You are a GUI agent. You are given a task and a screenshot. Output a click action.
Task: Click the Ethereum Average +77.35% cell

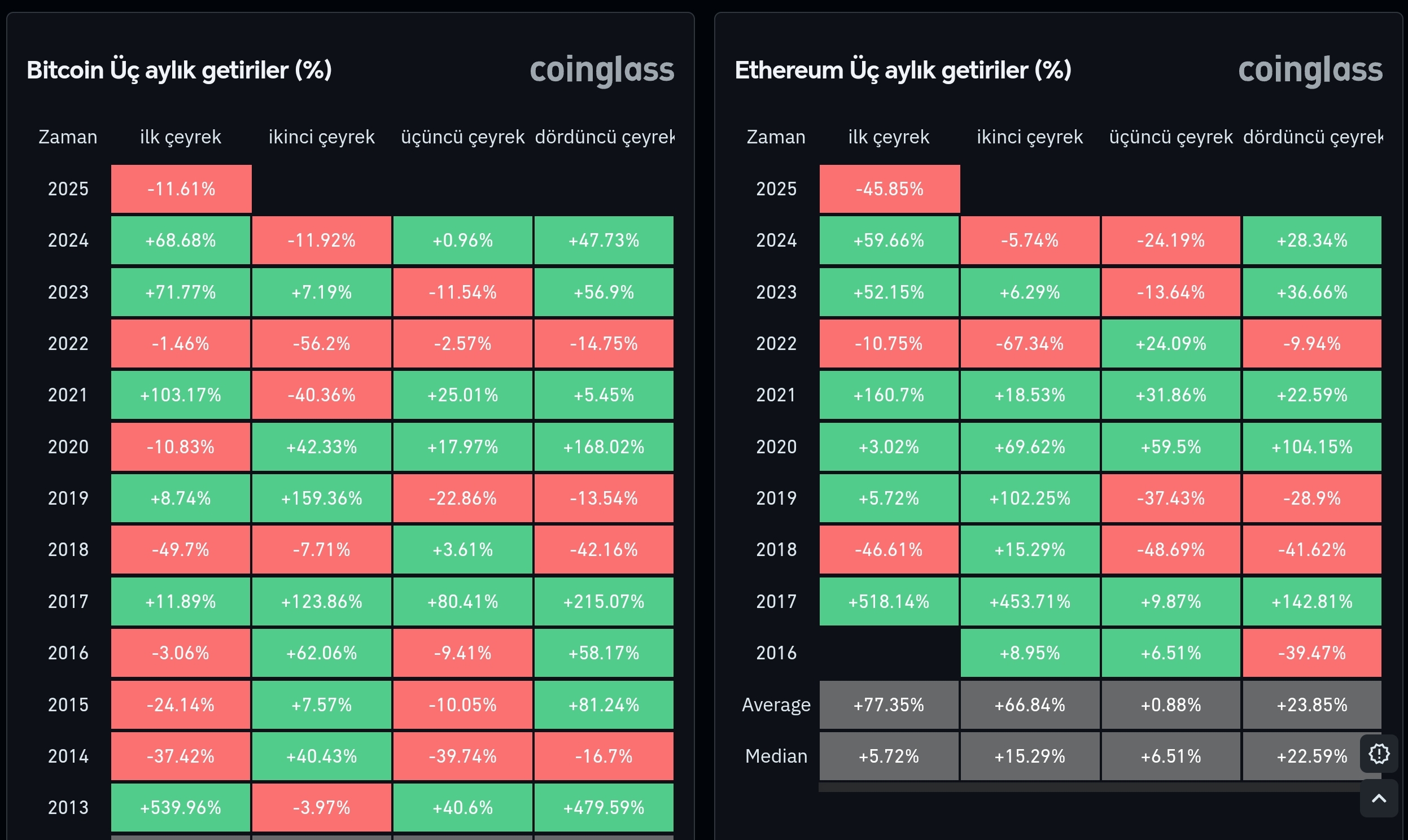tap(889, 705)
